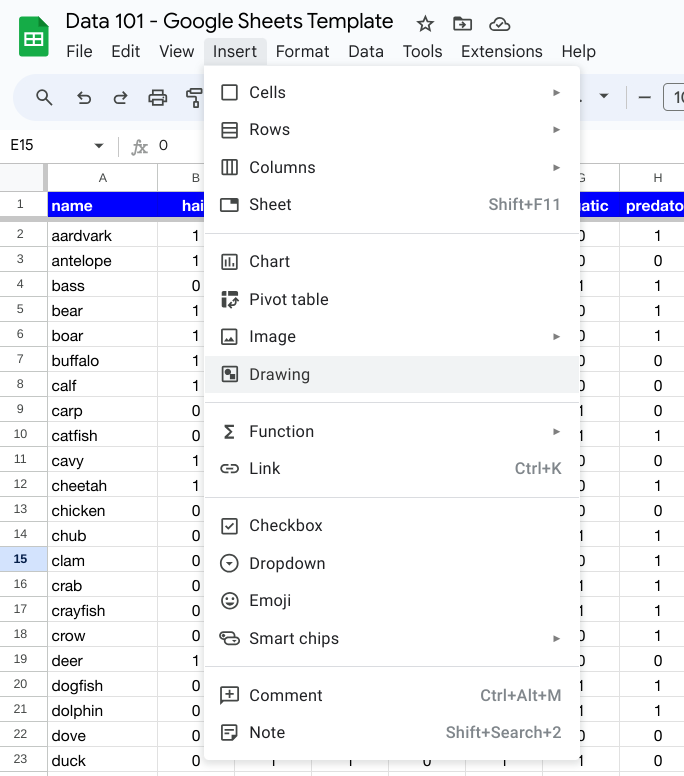Open the Name box dropdown arrow
The height and width of the screenshot is (776, 684).
click(x=99, y=146)
